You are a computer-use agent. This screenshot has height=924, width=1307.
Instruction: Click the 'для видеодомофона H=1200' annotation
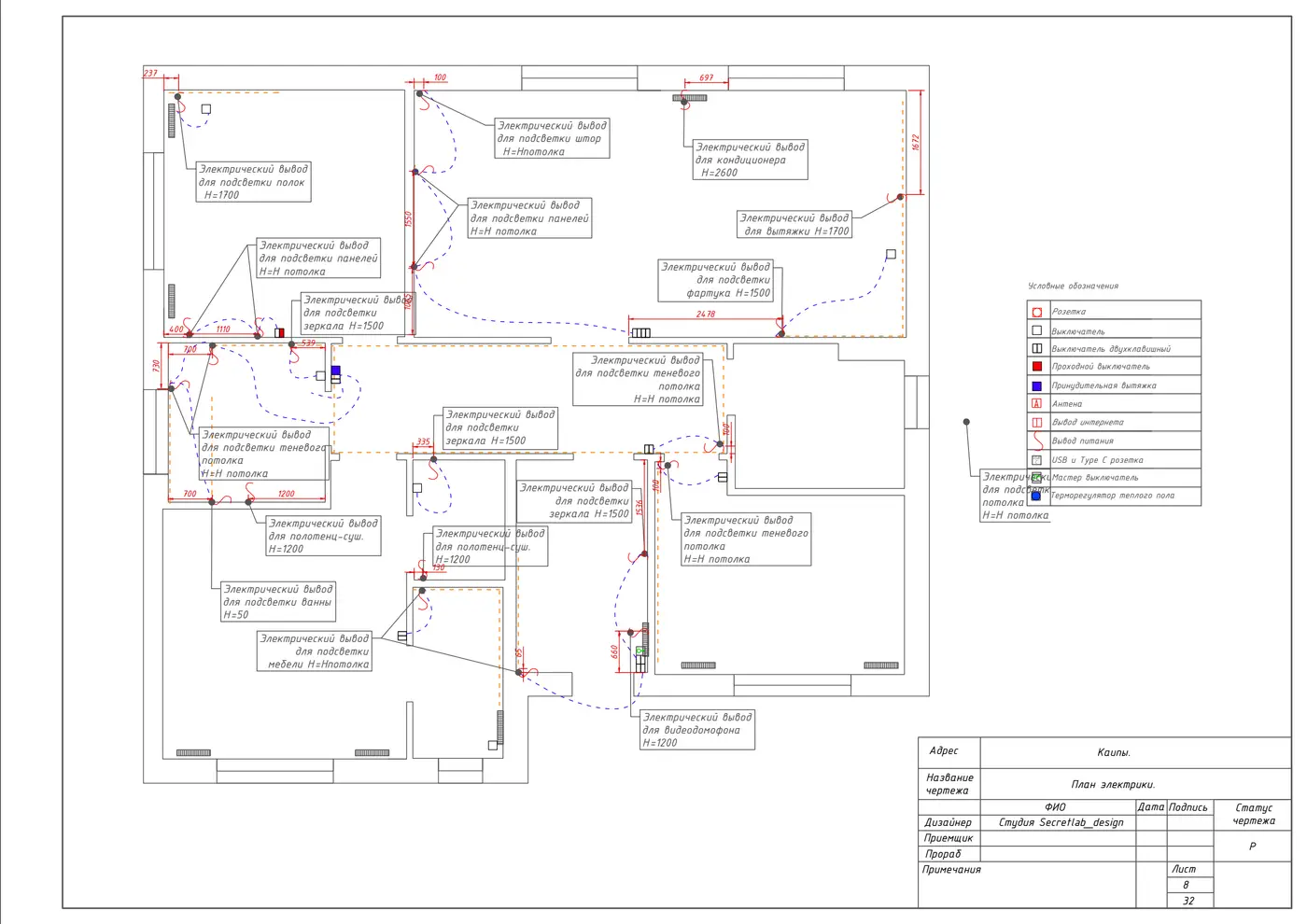(697, 730)
